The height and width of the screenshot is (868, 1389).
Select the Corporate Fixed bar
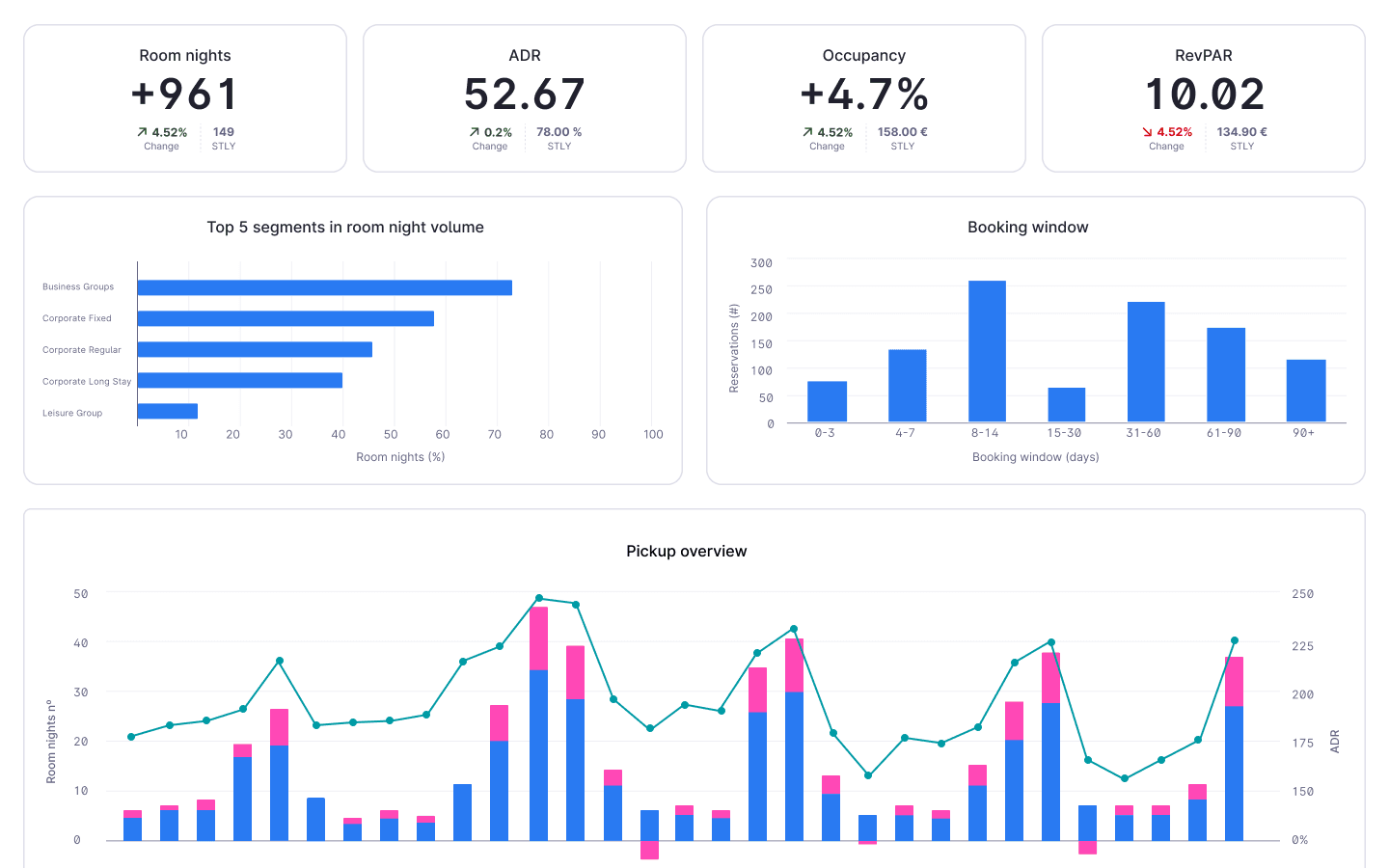286,318
